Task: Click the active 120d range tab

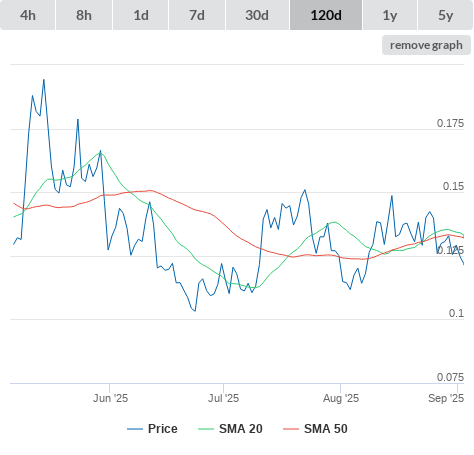Action: coord(326,15)
